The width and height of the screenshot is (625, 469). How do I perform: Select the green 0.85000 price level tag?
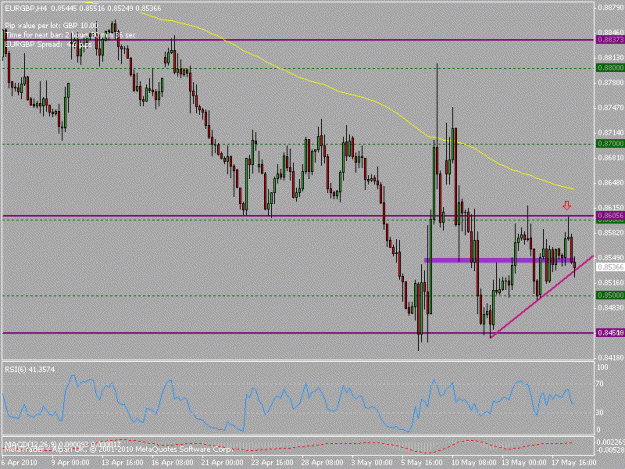(610, 295)
